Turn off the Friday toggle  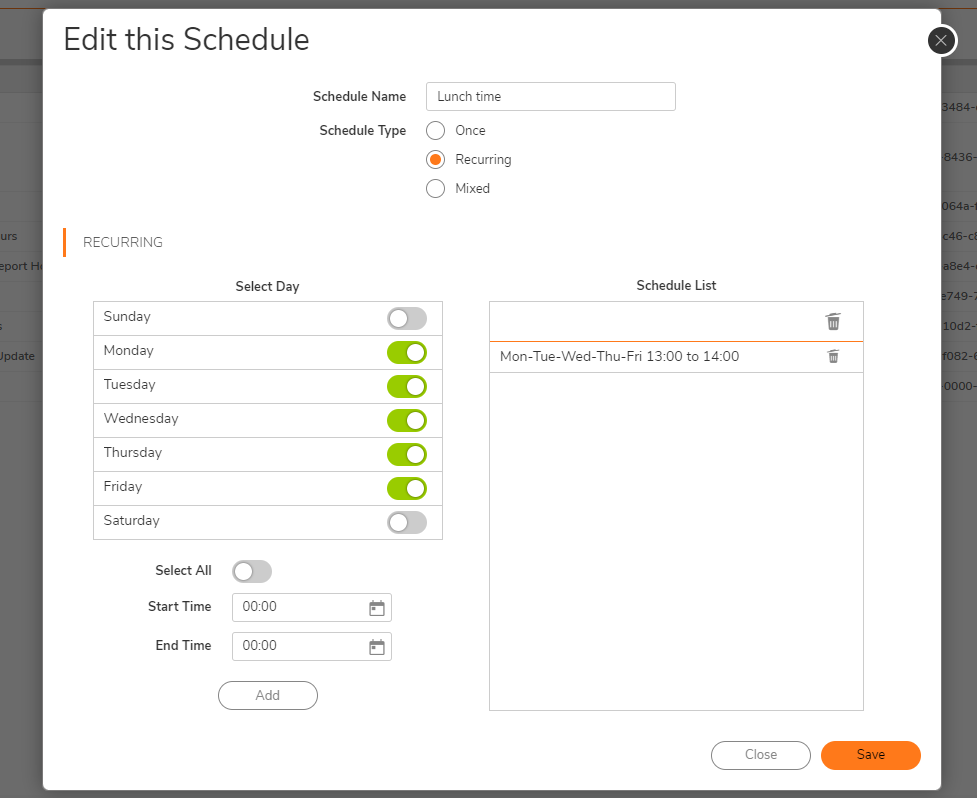coord(407,488)
